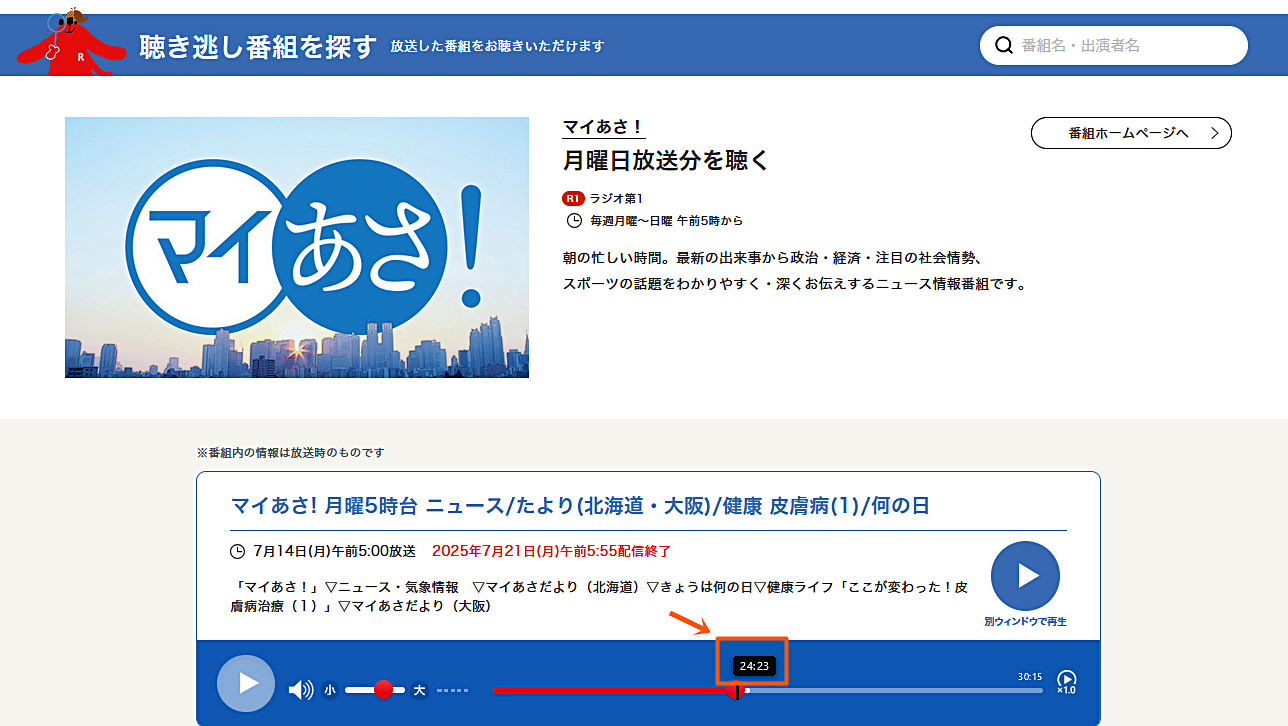Image resolution: width=1288 pixels, height=726 pixels.
Task: Click the seek bar playhead handle
Action: pos(738,691)
